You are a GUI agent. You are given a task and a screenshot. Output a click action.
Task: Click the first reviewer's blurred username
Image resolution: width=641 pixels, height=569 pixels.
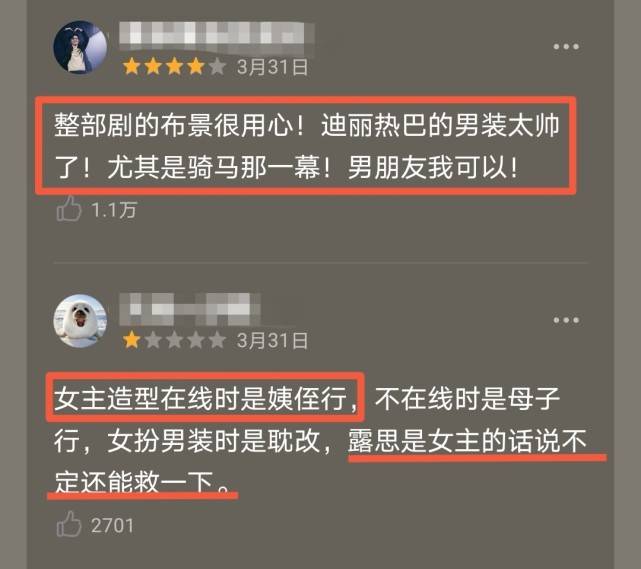pos(217,34)
